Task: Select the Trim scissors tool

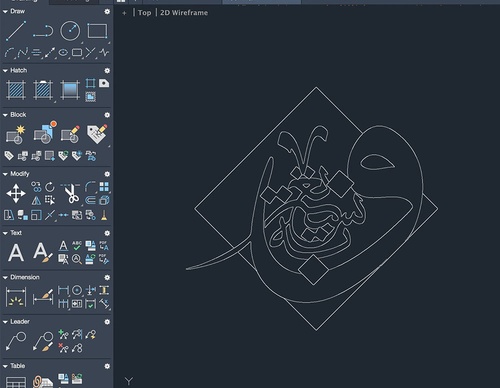Action: [x=71, y=193]
